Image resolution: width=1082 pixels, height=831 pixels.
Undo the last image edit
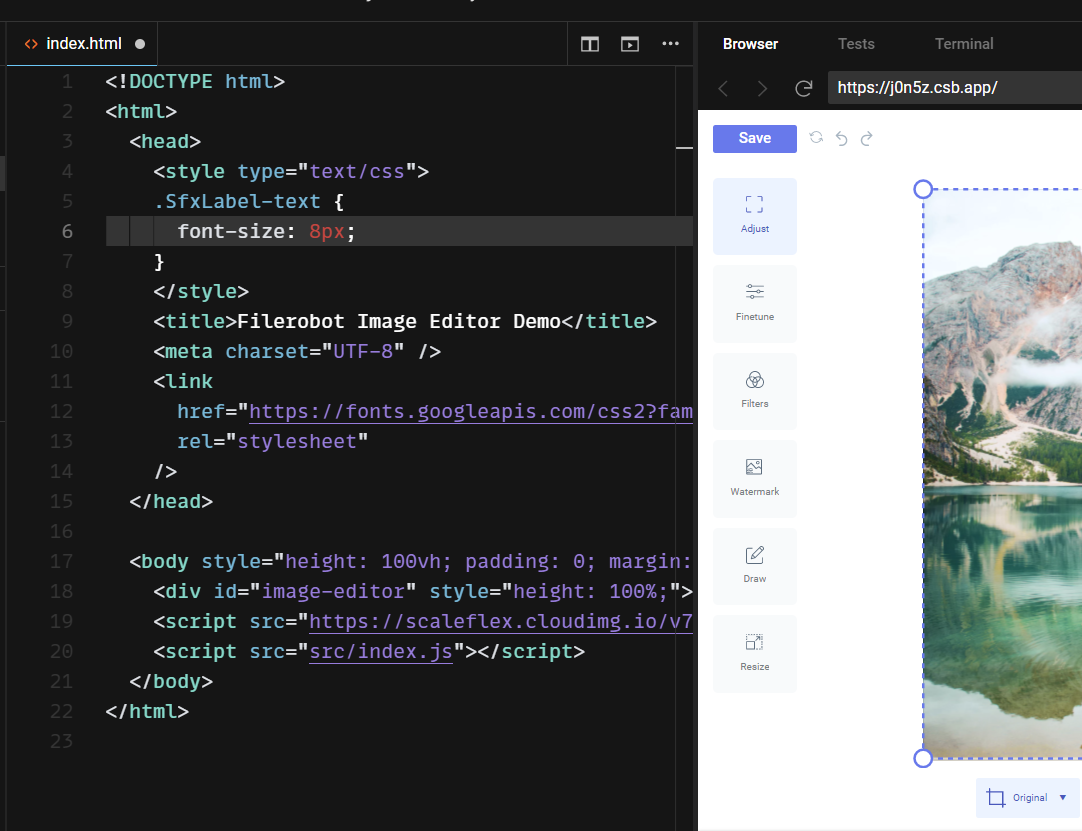pos(840,138)
